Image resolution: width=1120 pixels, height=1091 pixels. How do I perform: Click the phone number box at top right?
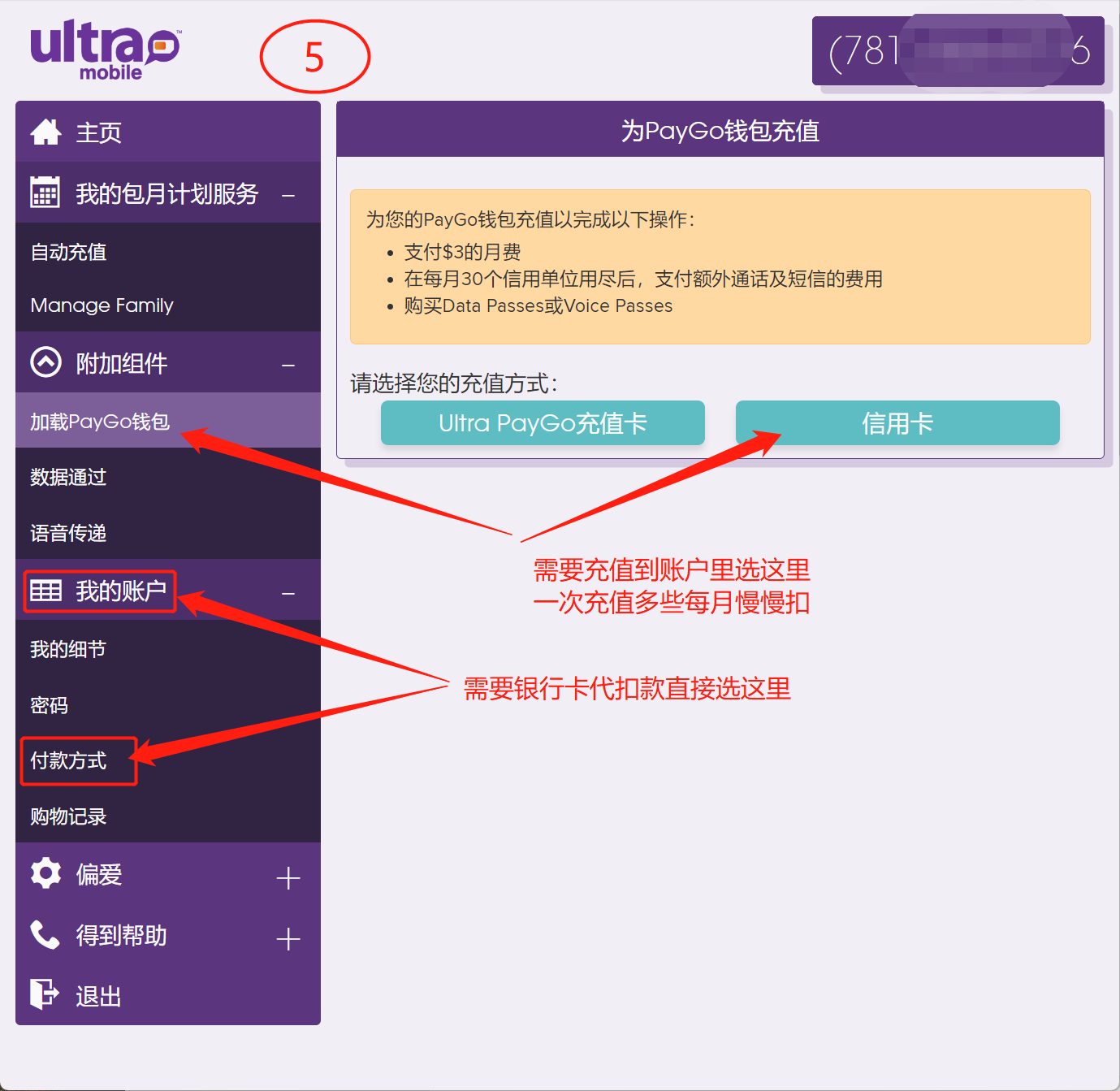point(958,50)
